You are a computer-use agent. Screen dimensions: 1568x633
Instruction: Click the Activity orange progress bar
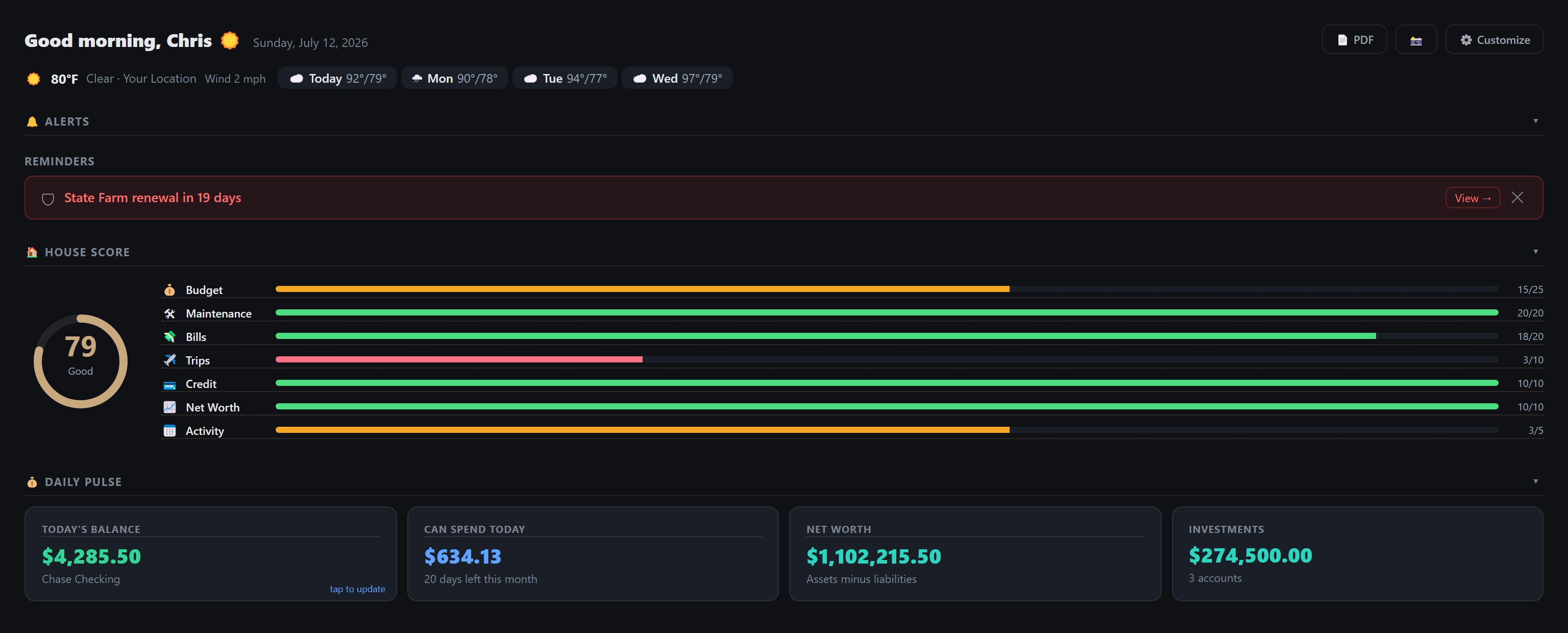[642, 430]
